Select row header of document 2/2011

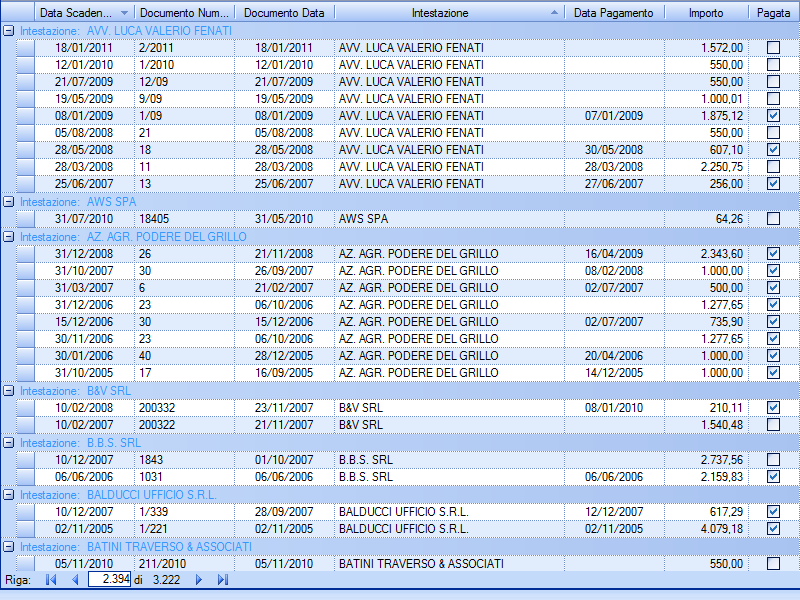(25, 48)
